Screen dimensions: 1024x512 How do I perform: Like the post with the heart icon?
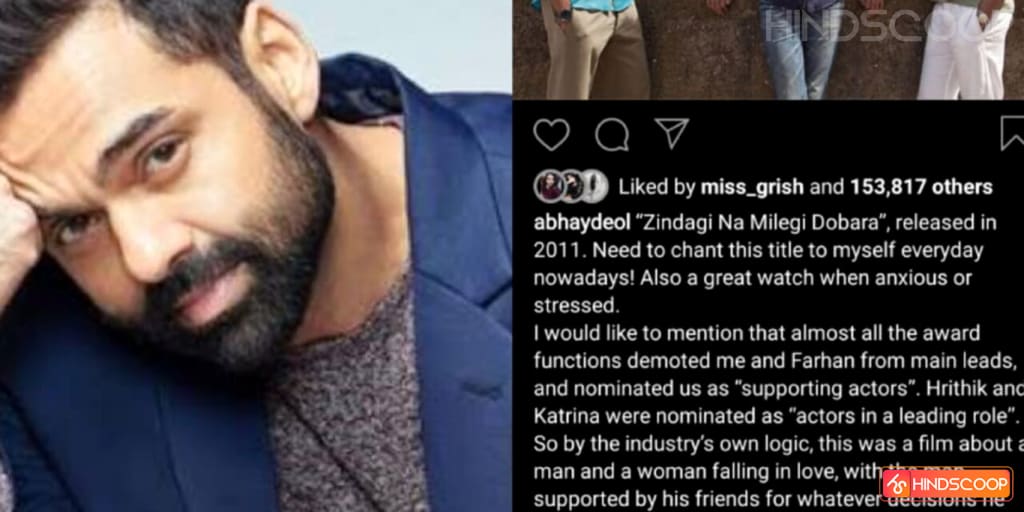click(x=551, y=135)
